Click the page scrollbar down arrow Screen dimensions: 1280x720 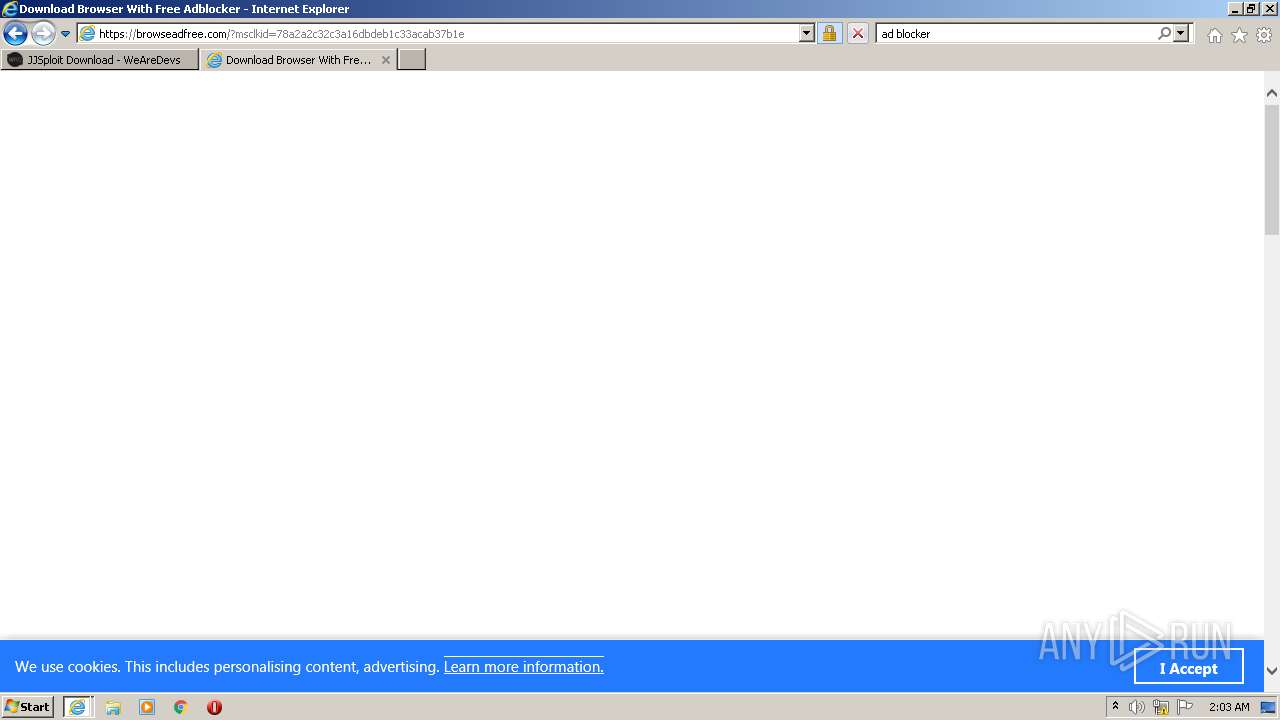click(1272, 671)
